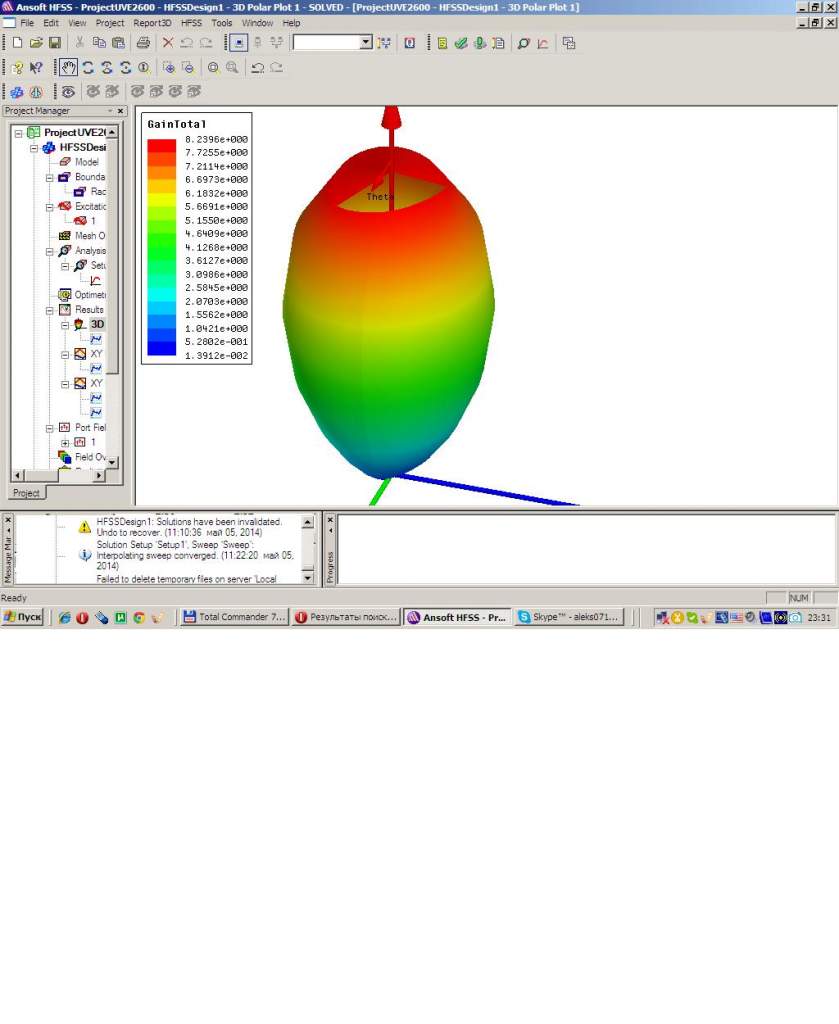Save the project with the floppy icon

(x=55, y=43)
